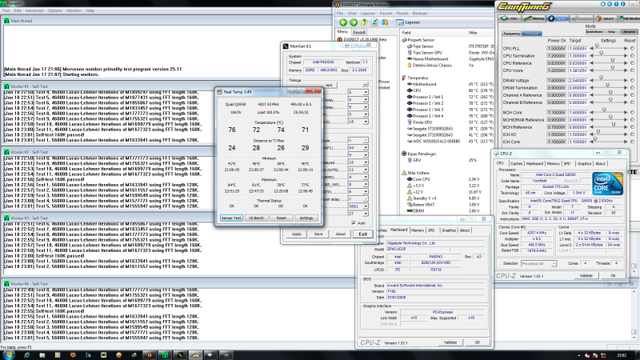Open the Options menu in Prime95
Screen dimensions: 640x360
click(x=55, y=11)
